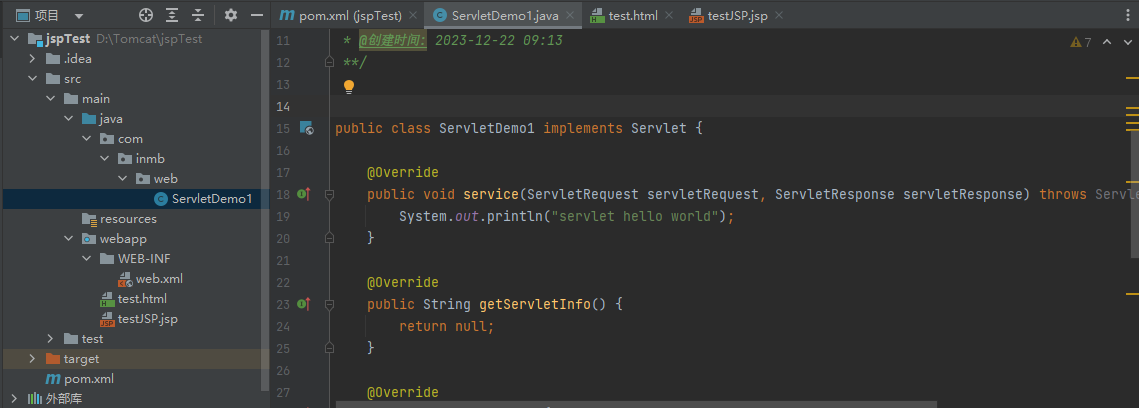Toggle fold marker at line 23 getServletInfo
Image resolution: width=1139 pixels, height=408 pixels.
pos(328,304)
